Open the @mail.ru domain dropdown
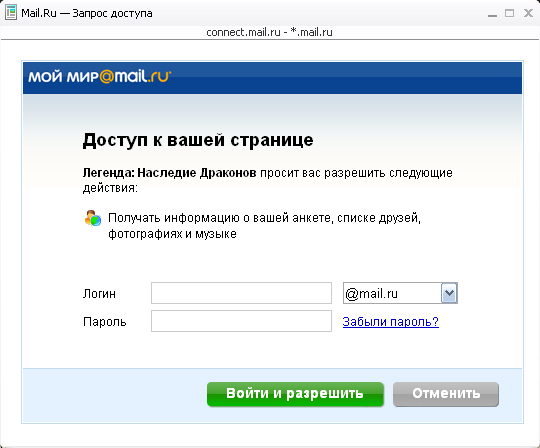The height and width of the screenshot is (448, 540). [x=400, y=293]
